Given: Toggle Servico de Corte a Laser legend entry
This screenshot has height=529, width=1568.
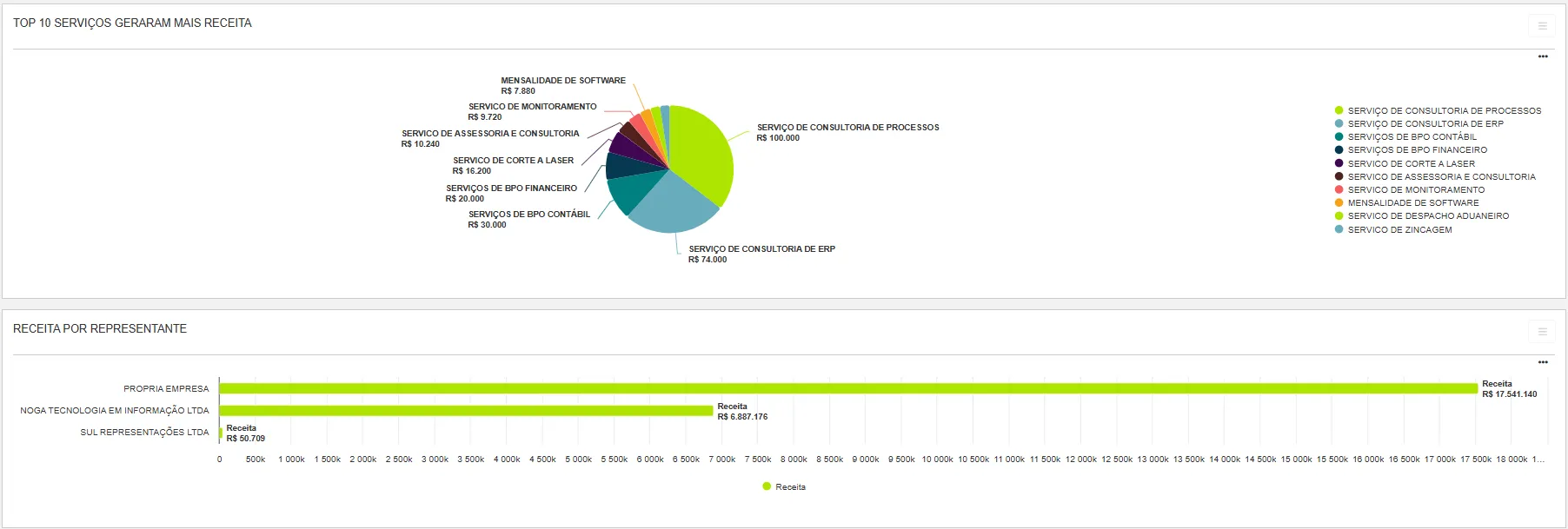Looking at the screenshot, I should (x=1411, y=163).
